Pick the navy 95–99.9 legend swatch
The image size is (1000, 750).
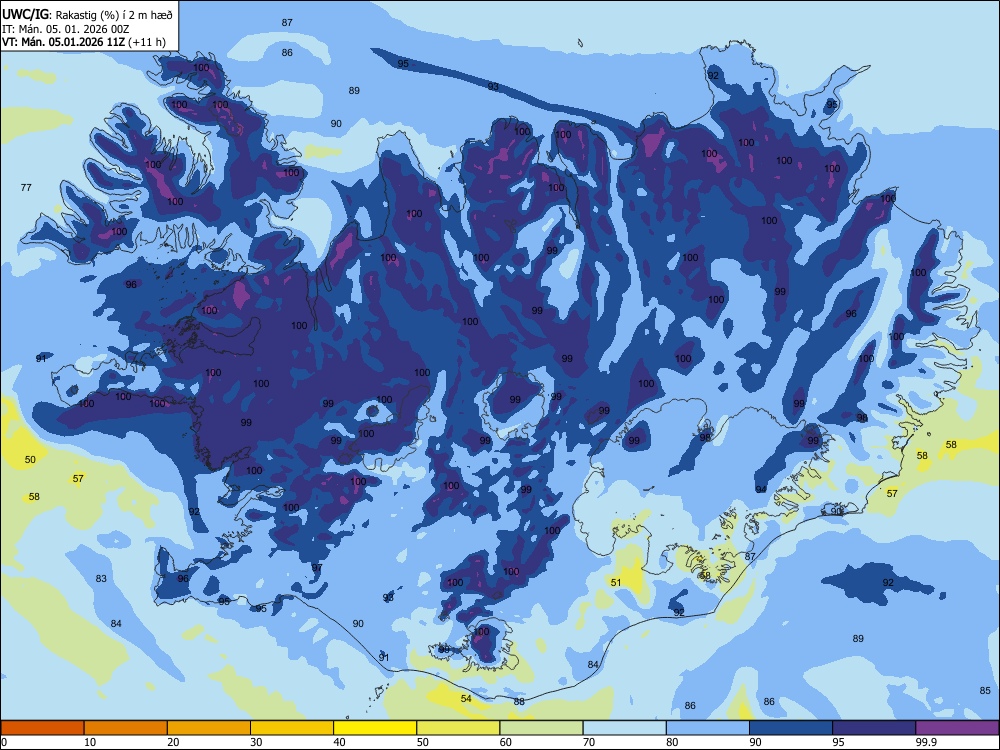click(874, 728)
